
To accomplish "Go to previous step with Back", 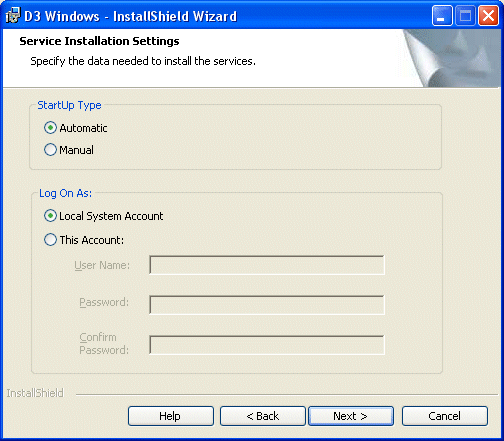I will coord(263,416).
